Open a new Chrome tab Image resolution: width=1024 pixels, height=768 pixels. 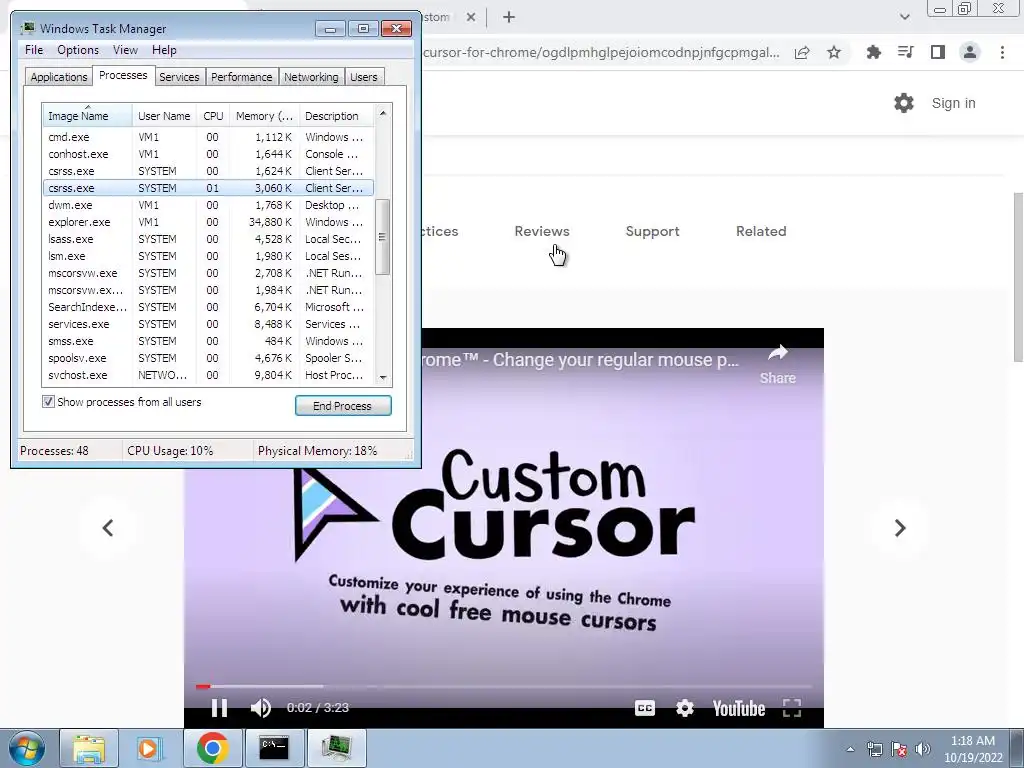pos(509,17)
